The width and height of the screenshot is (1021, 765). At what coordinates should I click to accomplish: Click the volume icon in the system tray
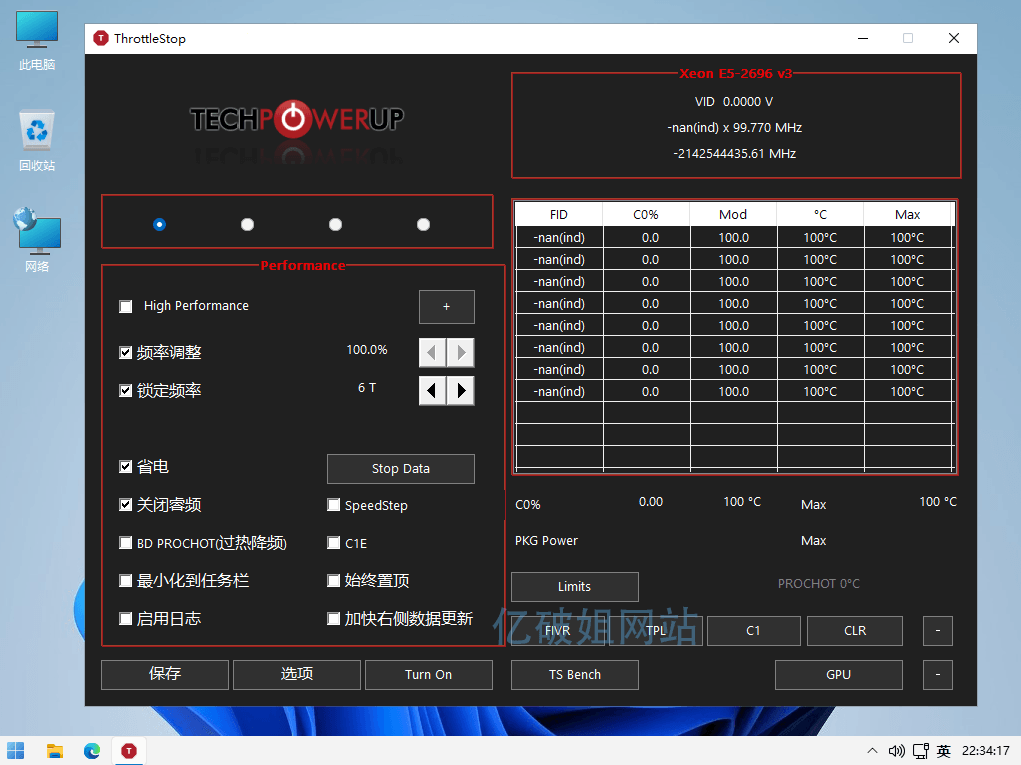click(x=896, y=750)
